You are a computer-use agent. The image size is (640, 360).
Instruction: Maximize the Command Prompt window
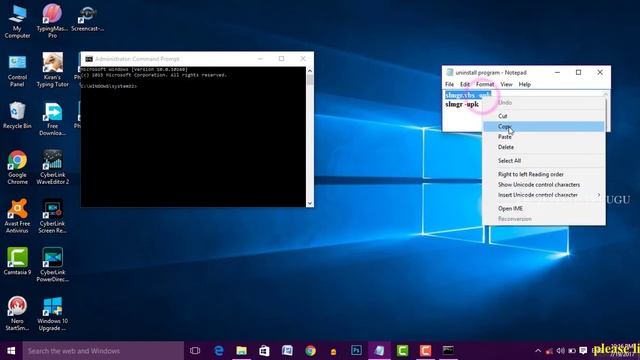281,59
